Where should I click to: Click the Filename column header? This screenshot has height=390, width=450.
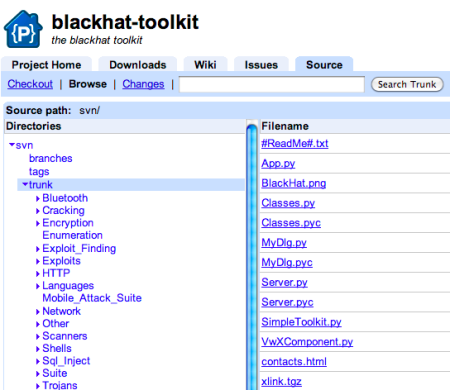[x=285, y=126]
